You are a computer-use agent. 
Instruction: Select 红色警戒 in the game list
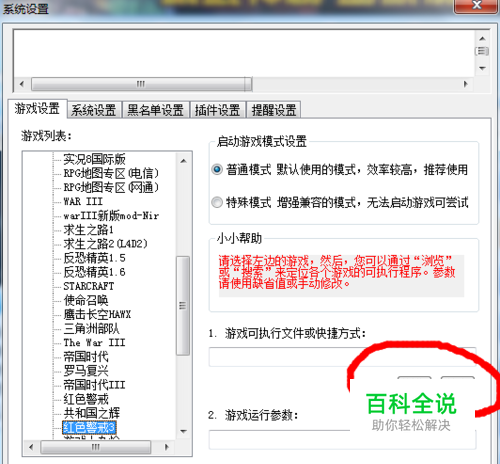(86, 399)
